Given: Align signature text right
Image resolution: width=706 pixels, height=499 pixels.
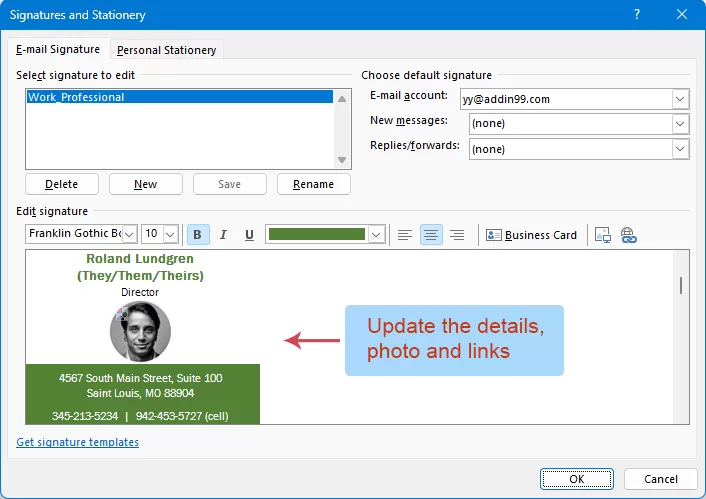Looking at the screenshot, I should pyautogui.click(x=457, y=235).
